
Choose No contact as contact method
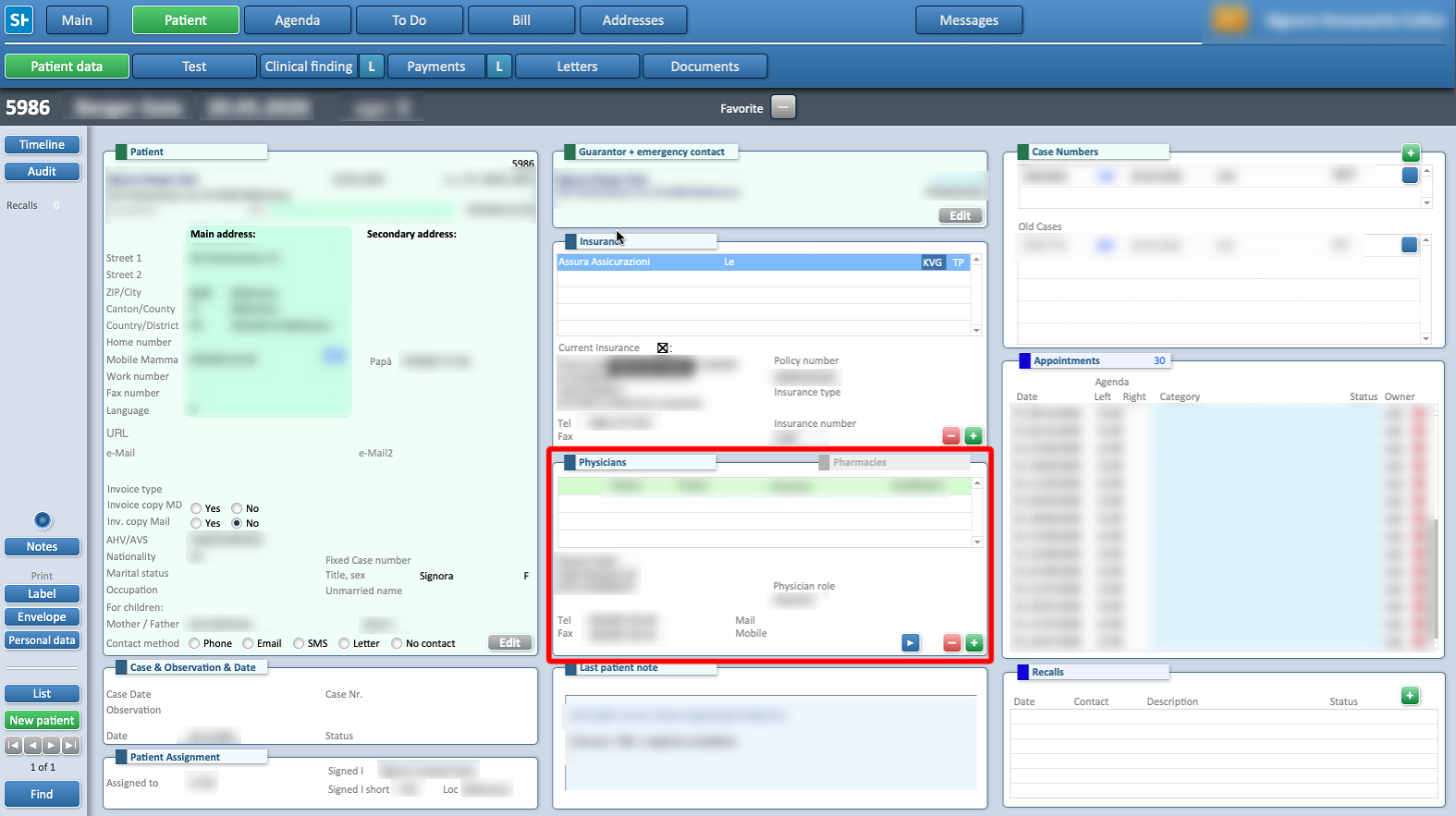[x=397, y=643]
